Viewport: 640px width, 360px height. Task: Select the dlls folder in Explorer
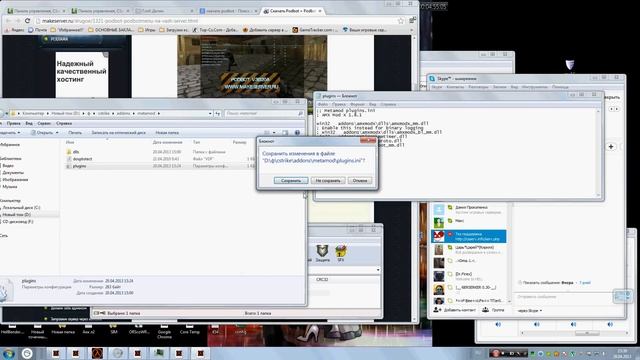point(76,152)
